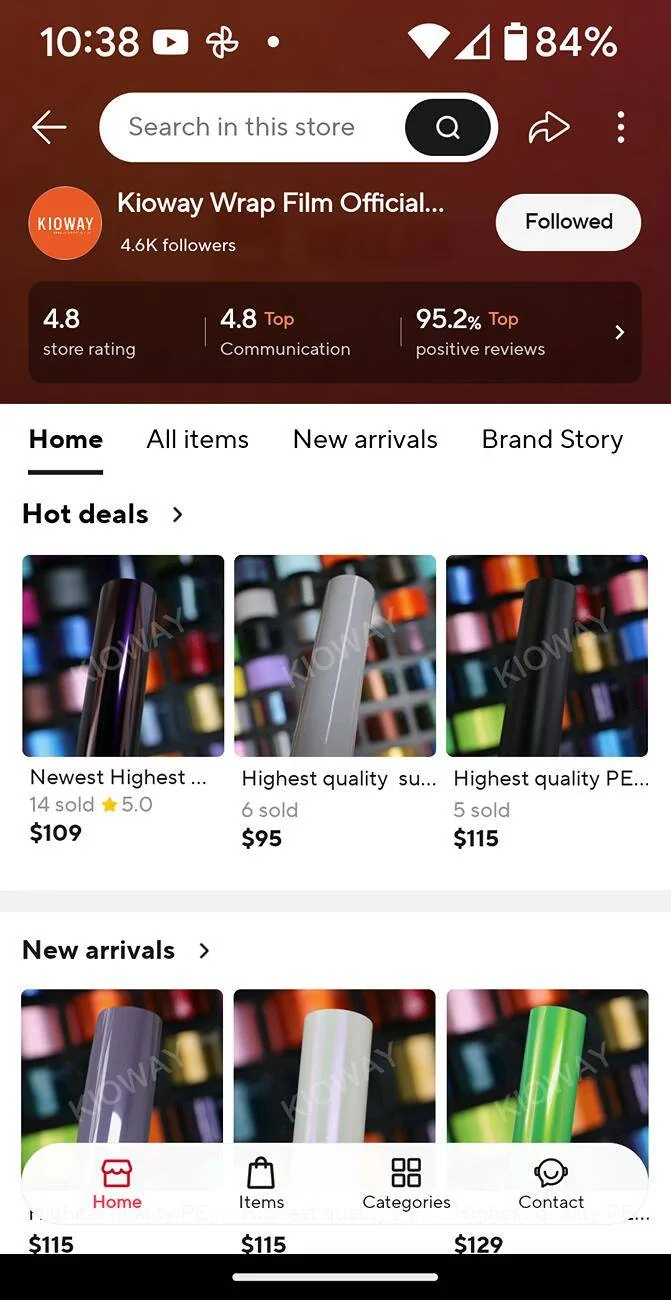
Task: Tap the black search magnifier button
Action: point(448,127)
